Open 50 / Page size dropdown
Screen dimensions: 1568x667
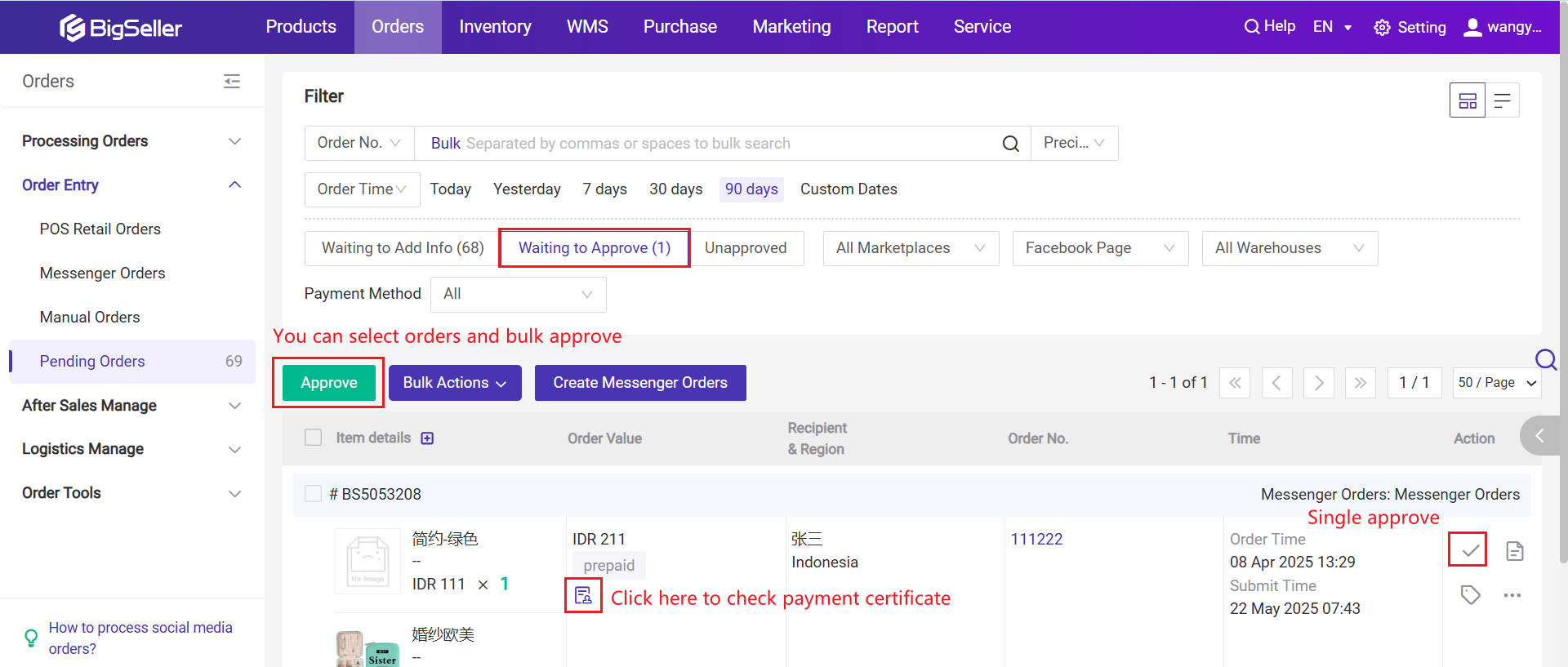1496,383
